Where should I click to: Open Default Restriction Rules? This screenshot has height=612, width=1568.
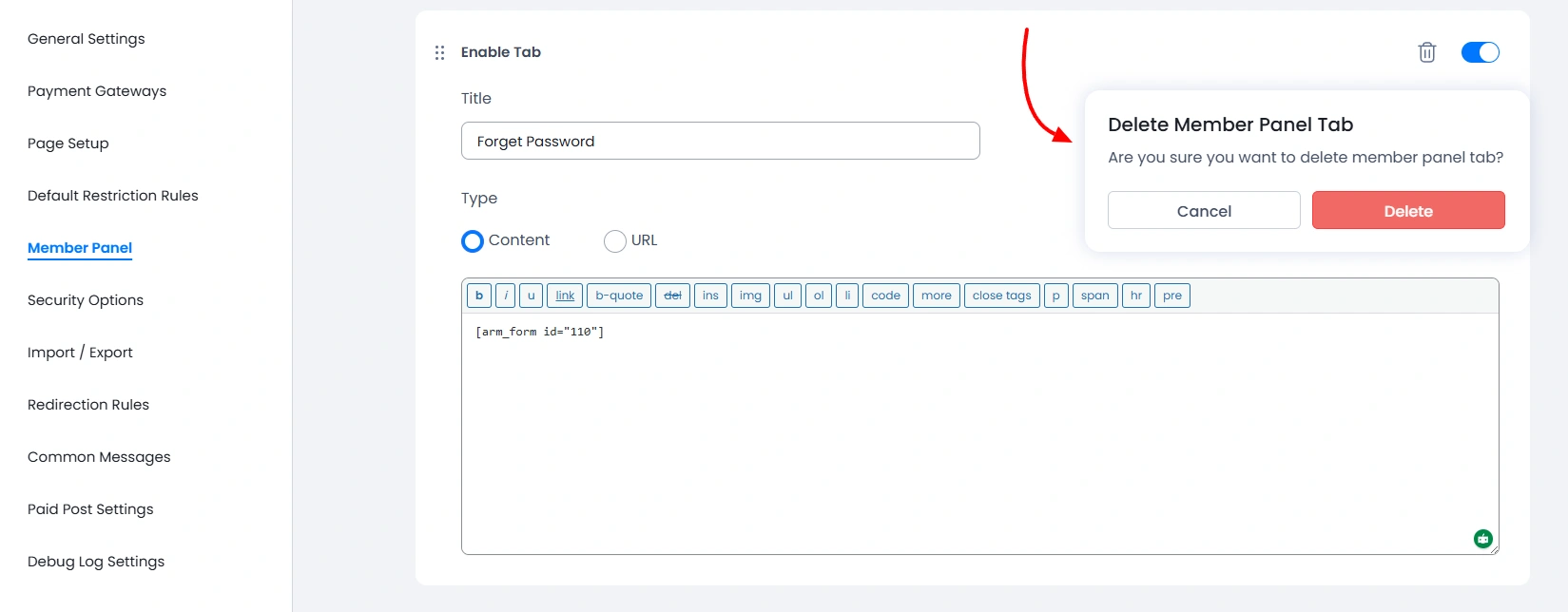tap(113, 196)
